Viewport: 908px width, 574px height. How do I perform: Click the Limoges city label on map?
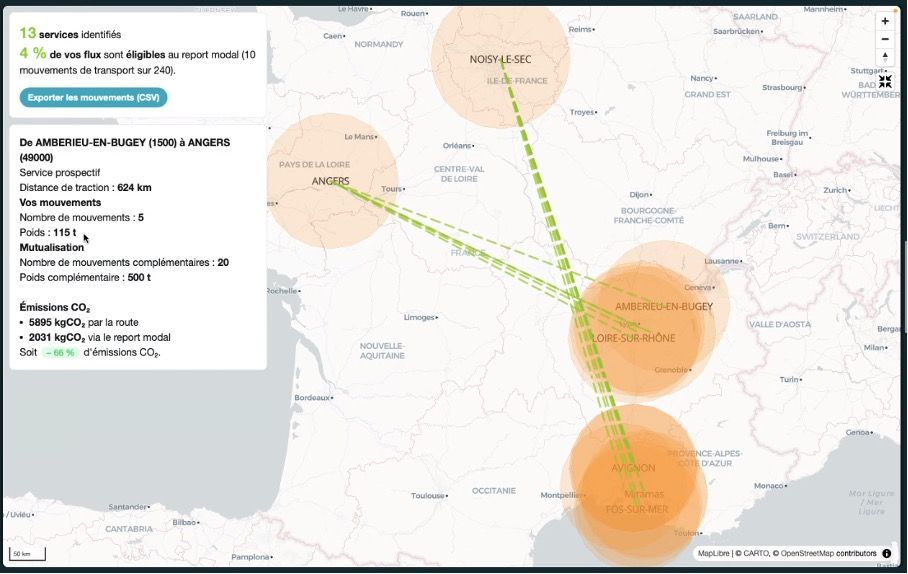coord(420,317)
